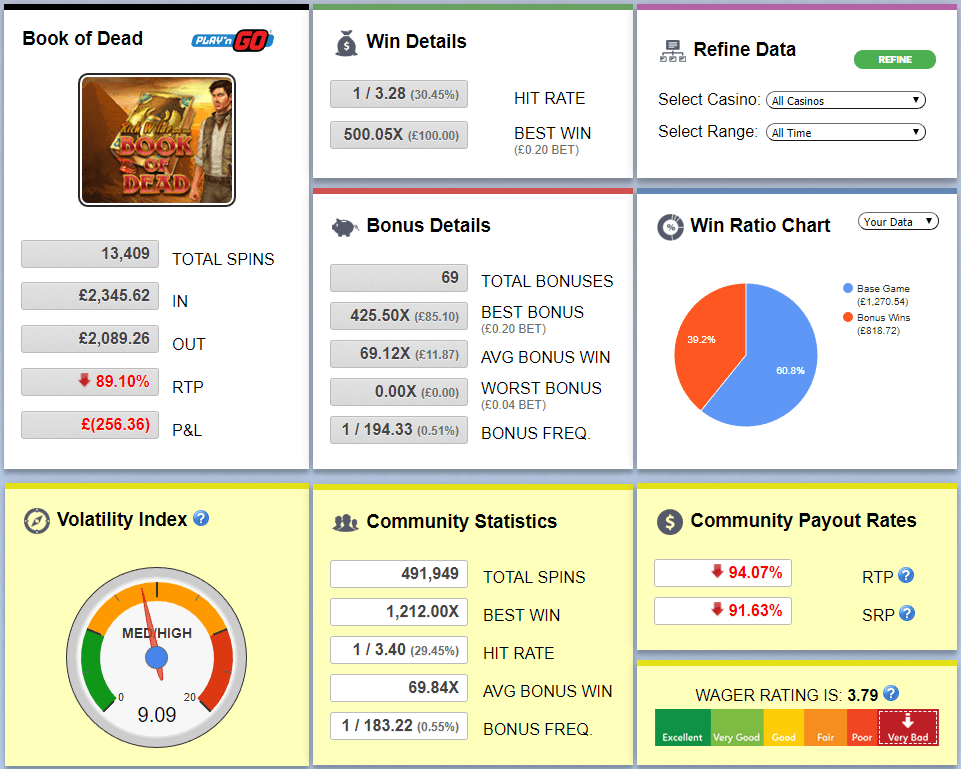Open the Select Range dropdown

pyautogui.click(x=846, y=132)
